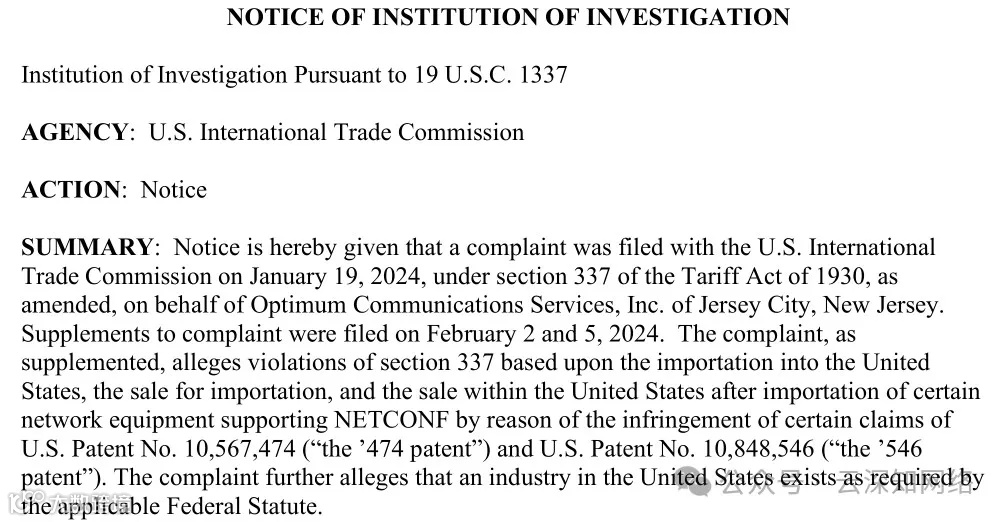Click the bold "AGENCY" label
Screen dimensions: 1005x522
pos(74,132)
